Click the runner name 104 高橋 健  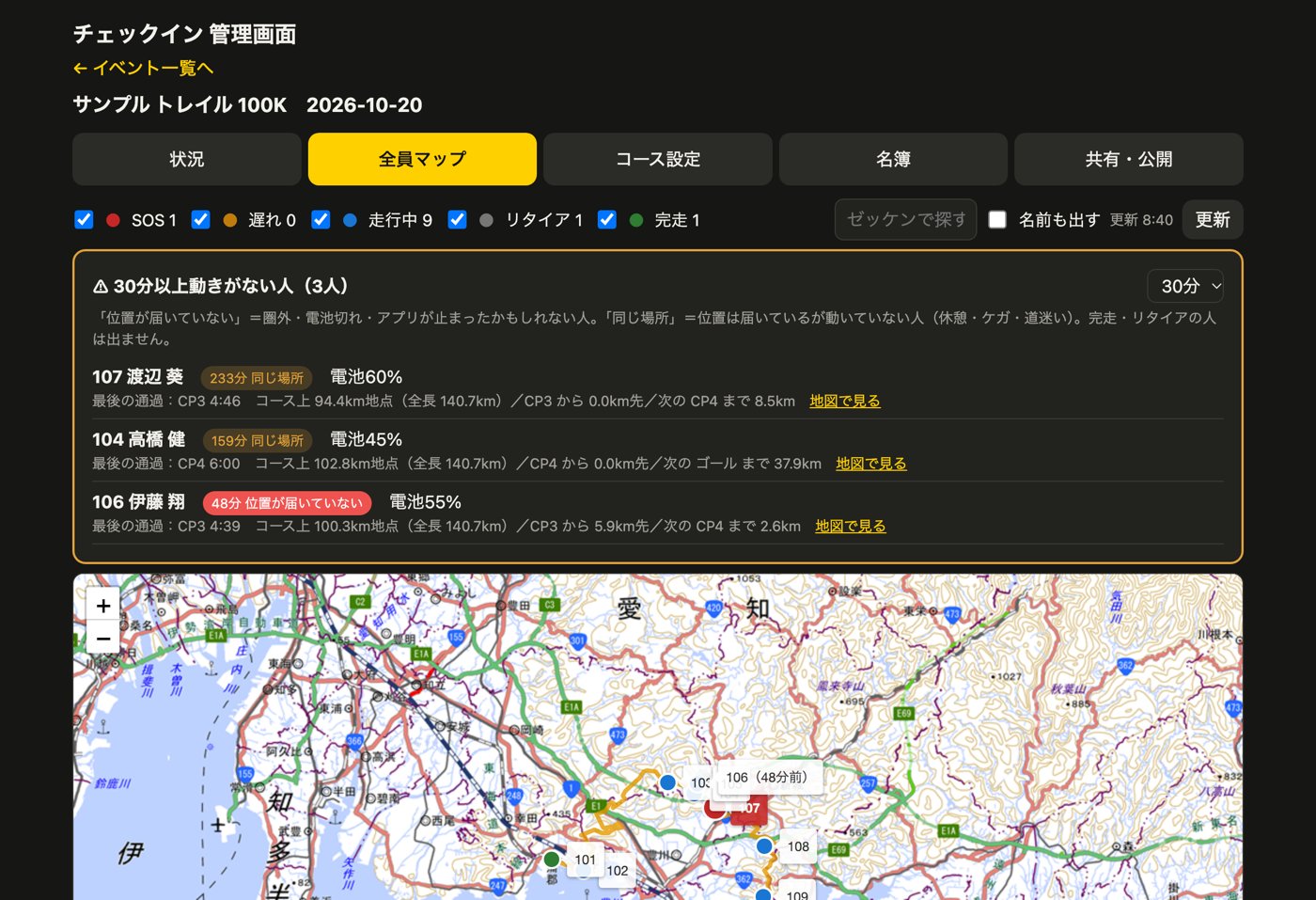click(139, 439)
